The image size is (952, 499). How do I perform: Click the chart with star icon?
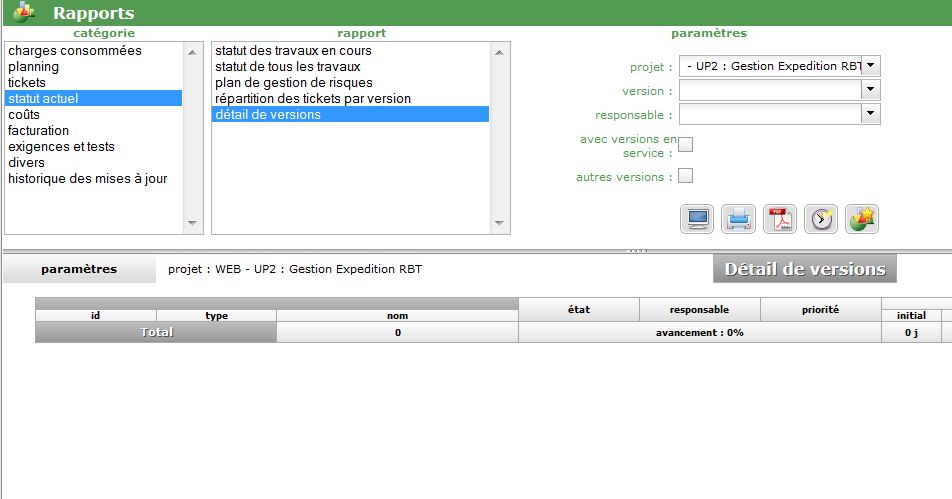862,219
